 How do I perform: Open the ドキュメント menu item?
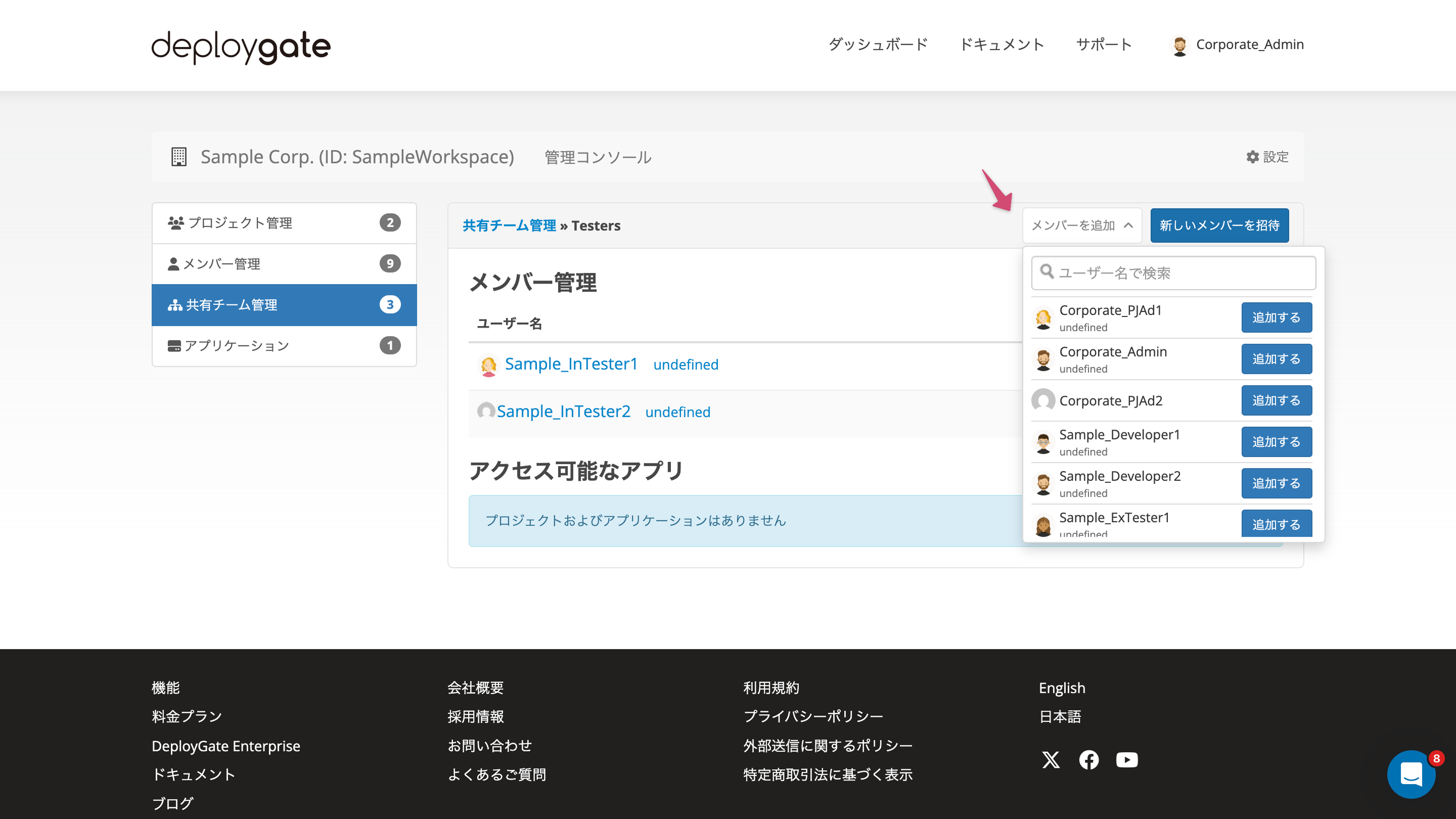[x=1002, y=44]
